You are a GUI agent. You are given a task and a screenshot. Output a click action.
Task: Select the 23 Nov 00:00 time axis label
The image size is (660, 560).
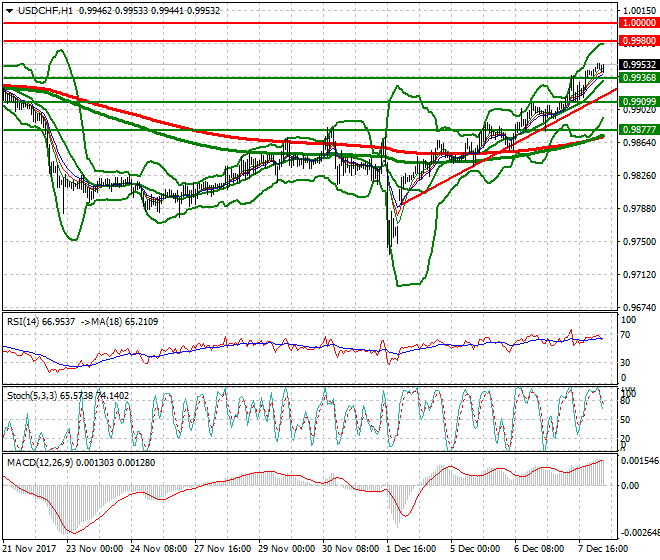[x=95, y=549]
